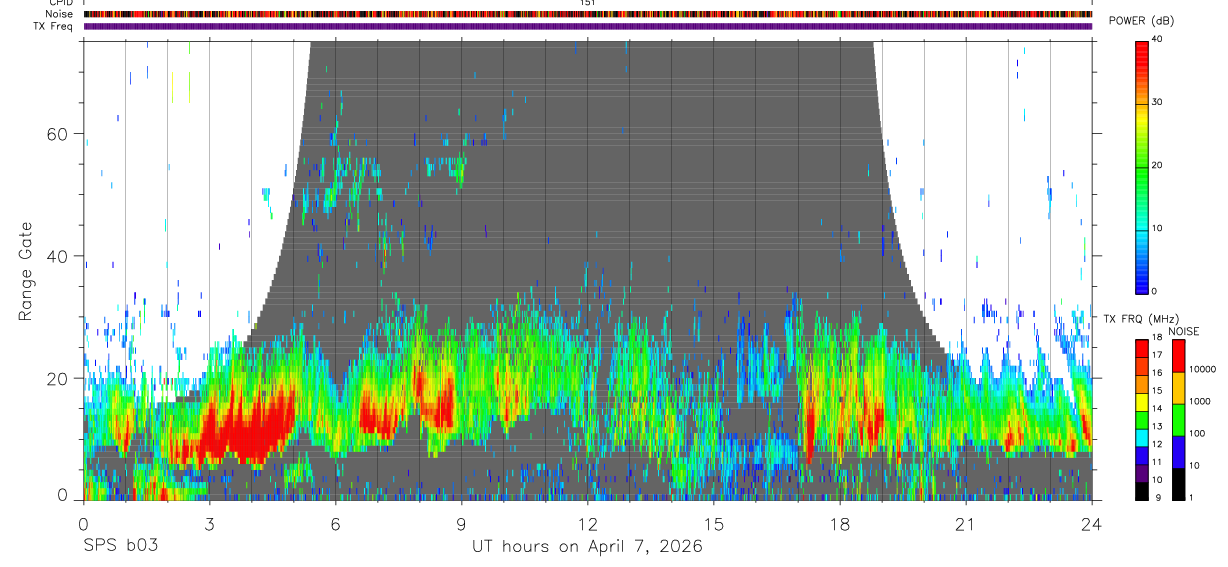Click the 'POWER (dB)' legend title
Screen dimensions: 1228x567
point(1141,21)
